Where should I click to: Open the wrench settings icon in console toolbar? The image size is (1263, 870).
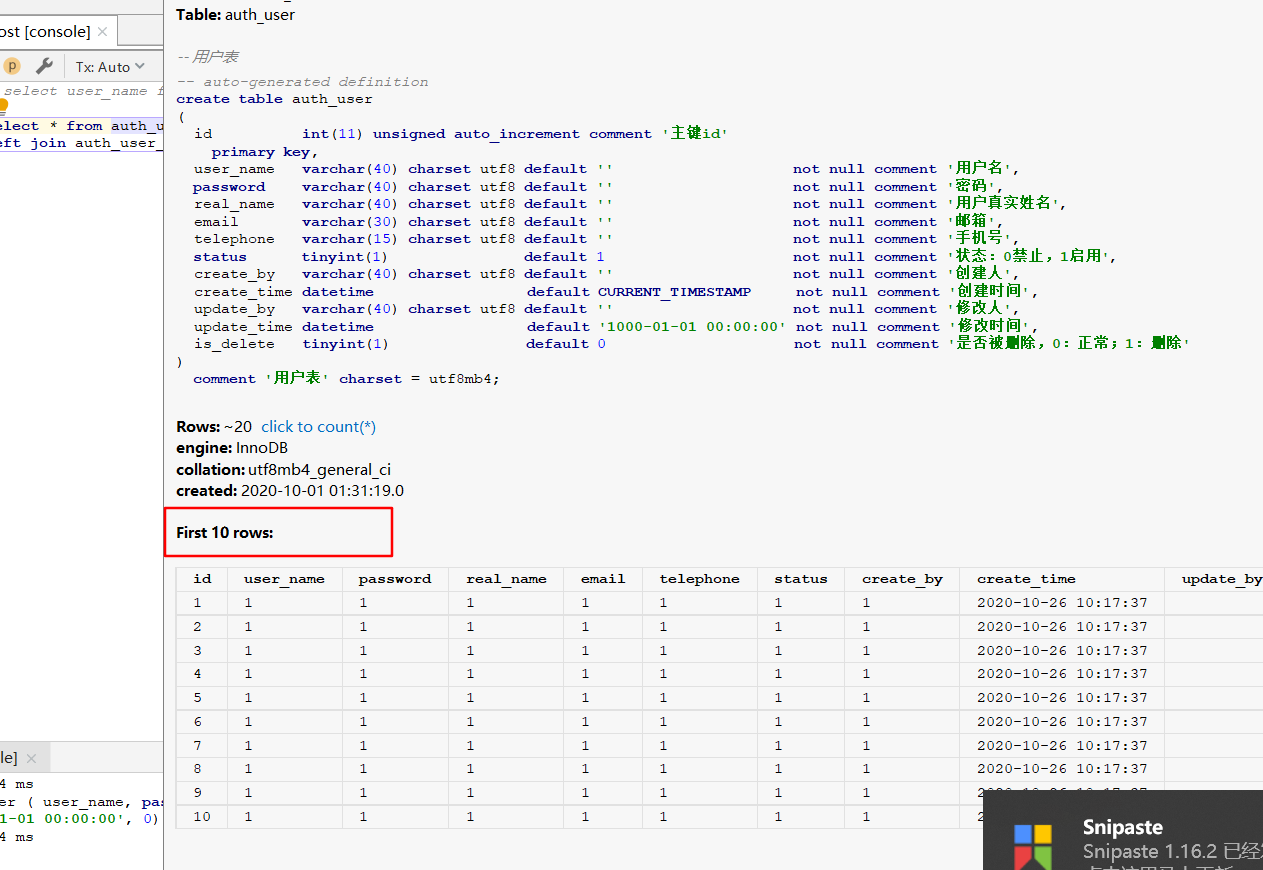coord(44,66)
